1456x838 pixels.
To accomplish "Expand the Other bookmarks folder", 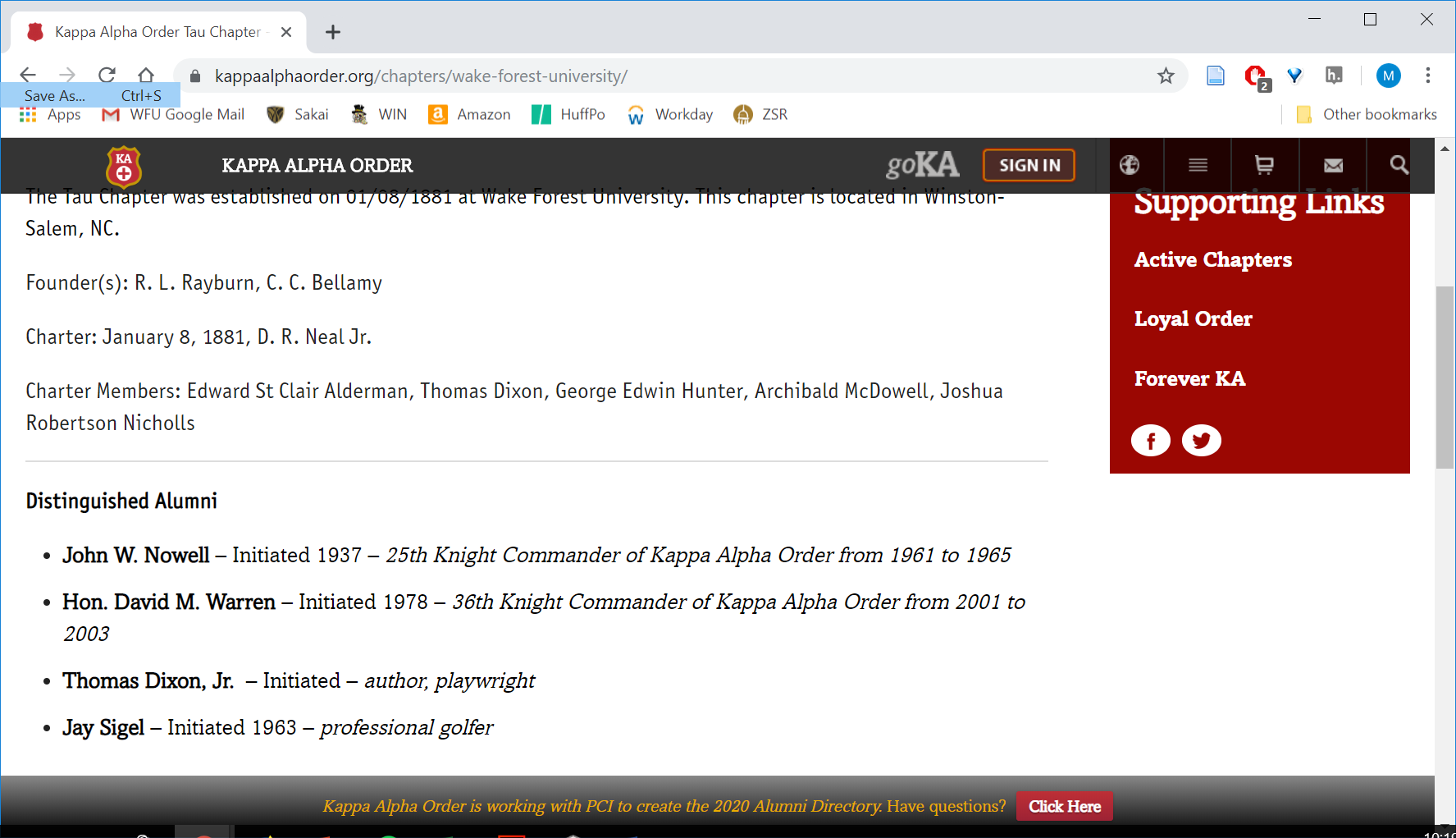I will (1367, 115).
